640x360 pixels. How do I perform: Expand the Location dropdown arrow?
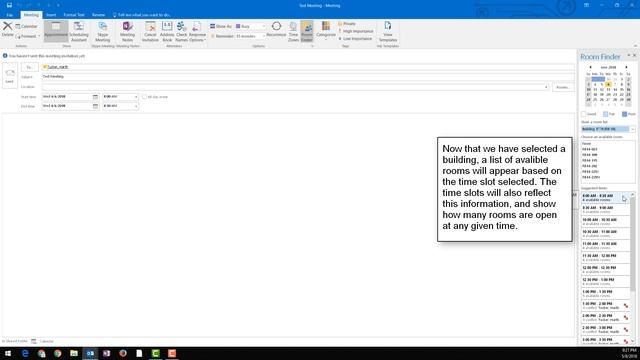coord(546,87)
